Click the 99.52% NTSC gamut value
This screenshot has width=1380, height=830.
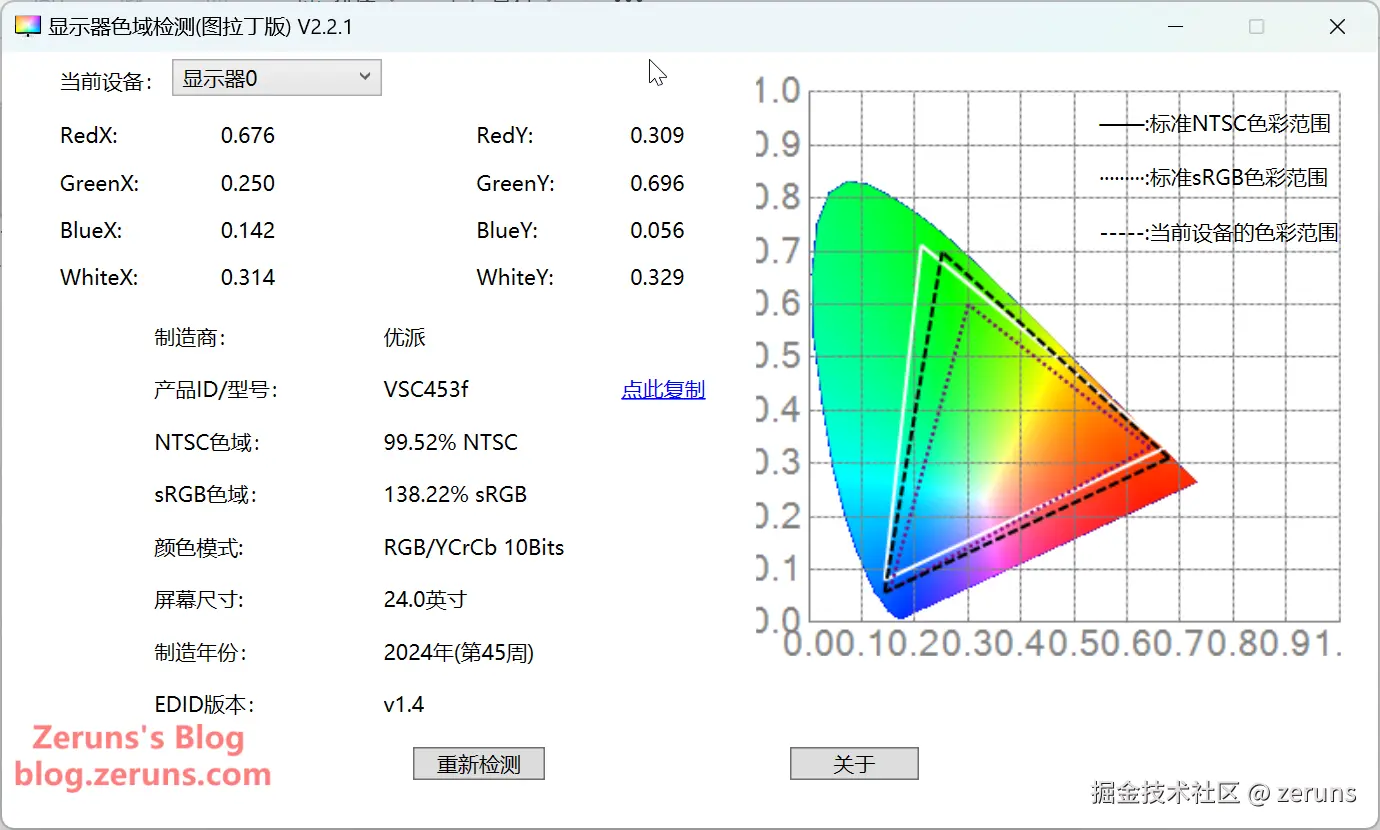pos(451,442)
